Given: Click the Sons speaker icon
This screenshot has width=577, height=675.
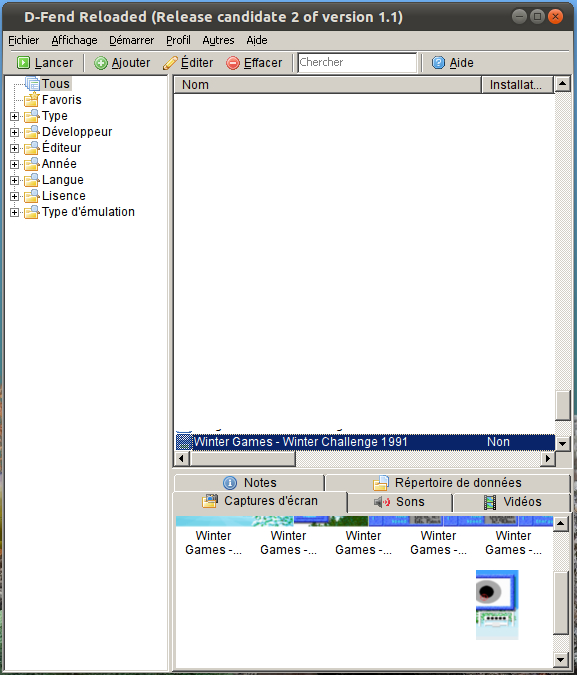Looking at the screenshot, I should click(382, 502).
